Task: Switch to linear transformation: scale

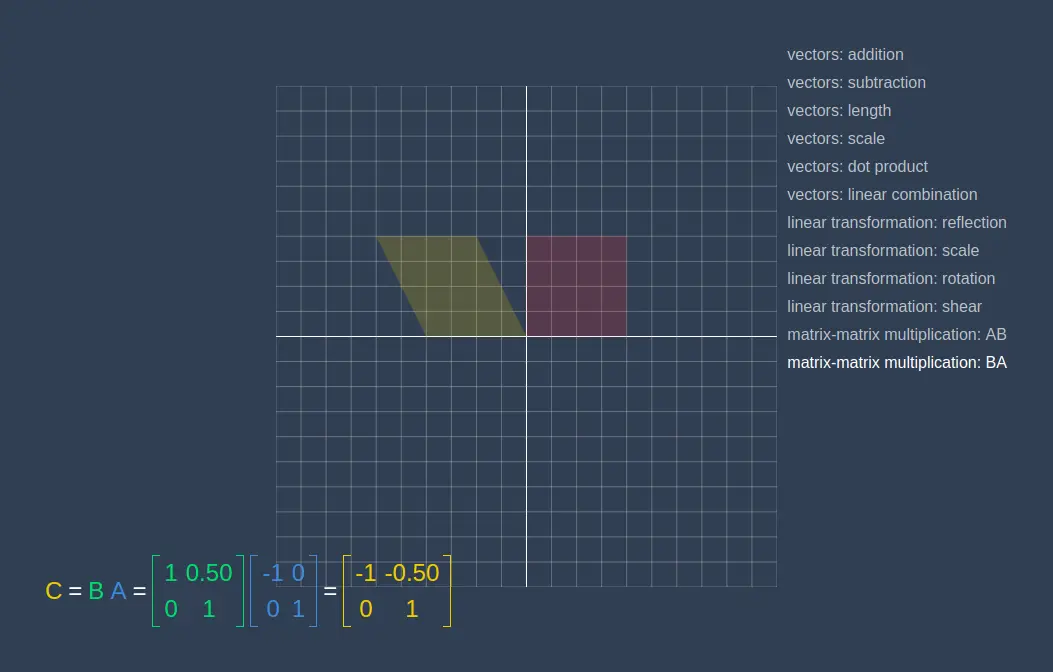Action: 882,250
